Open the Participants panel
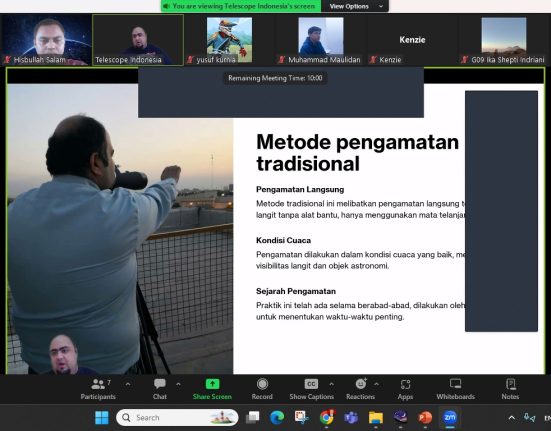This screenshot has height=431, width=551. [98, 389]
